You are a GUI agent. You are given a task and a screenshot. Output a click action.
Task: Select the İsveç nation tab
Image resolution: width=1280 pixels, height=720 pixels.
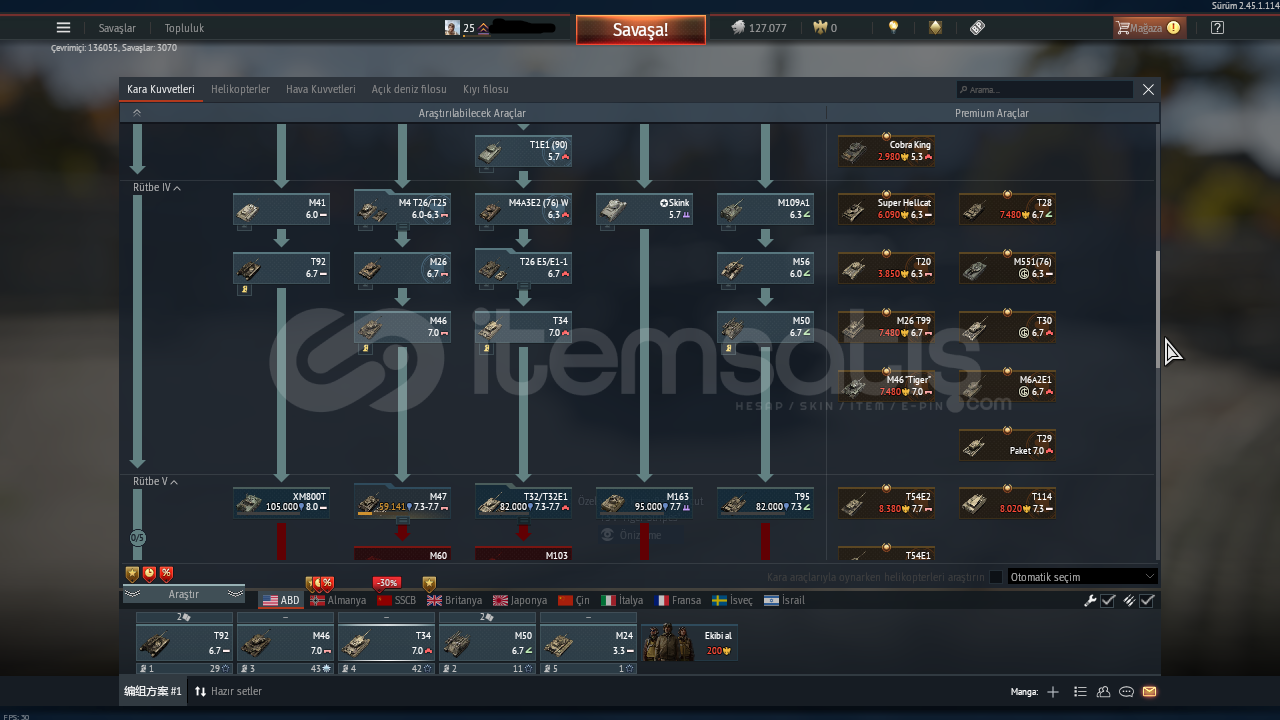tap(733, 600)
